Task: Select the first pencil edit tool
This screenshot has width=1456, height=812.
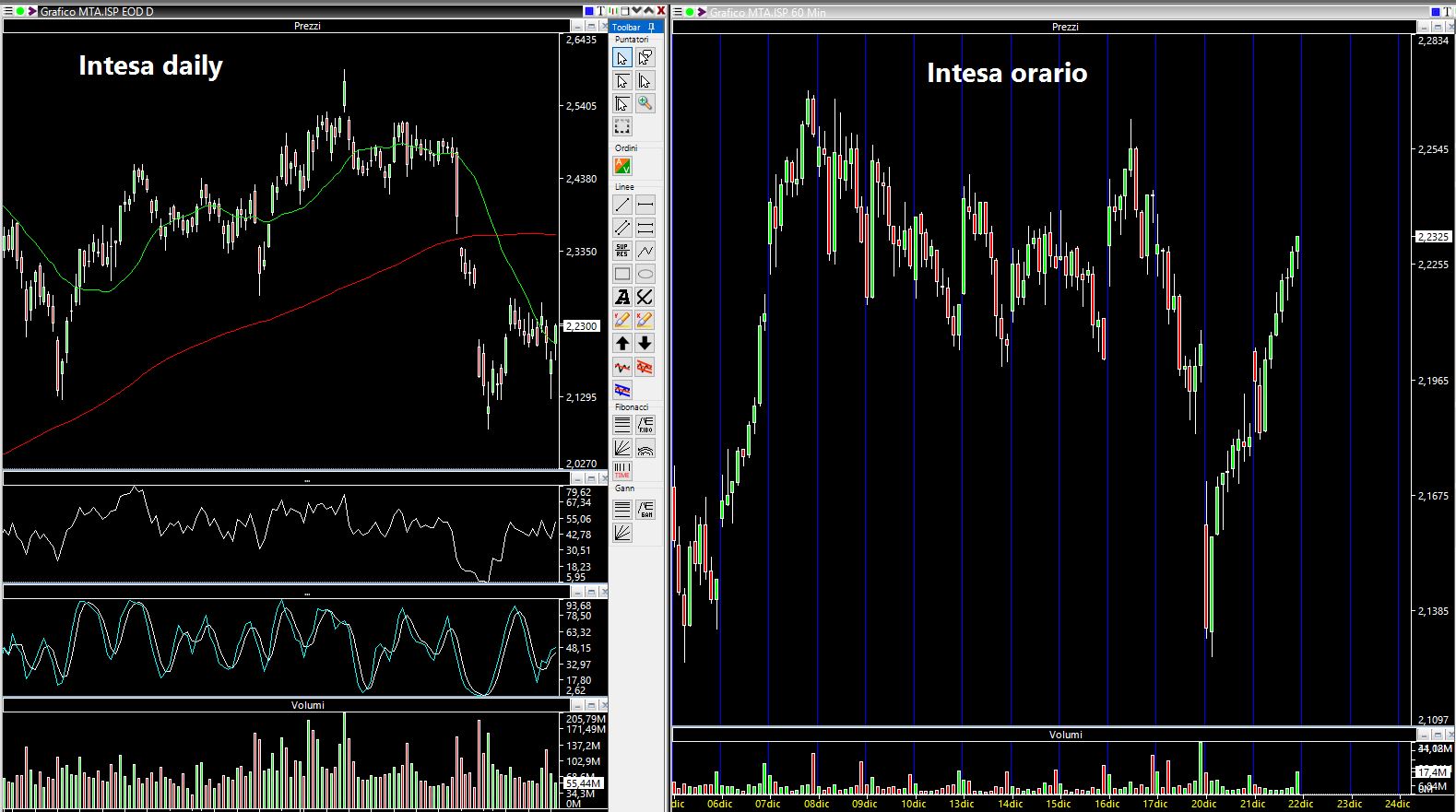Action: (622, 320)
